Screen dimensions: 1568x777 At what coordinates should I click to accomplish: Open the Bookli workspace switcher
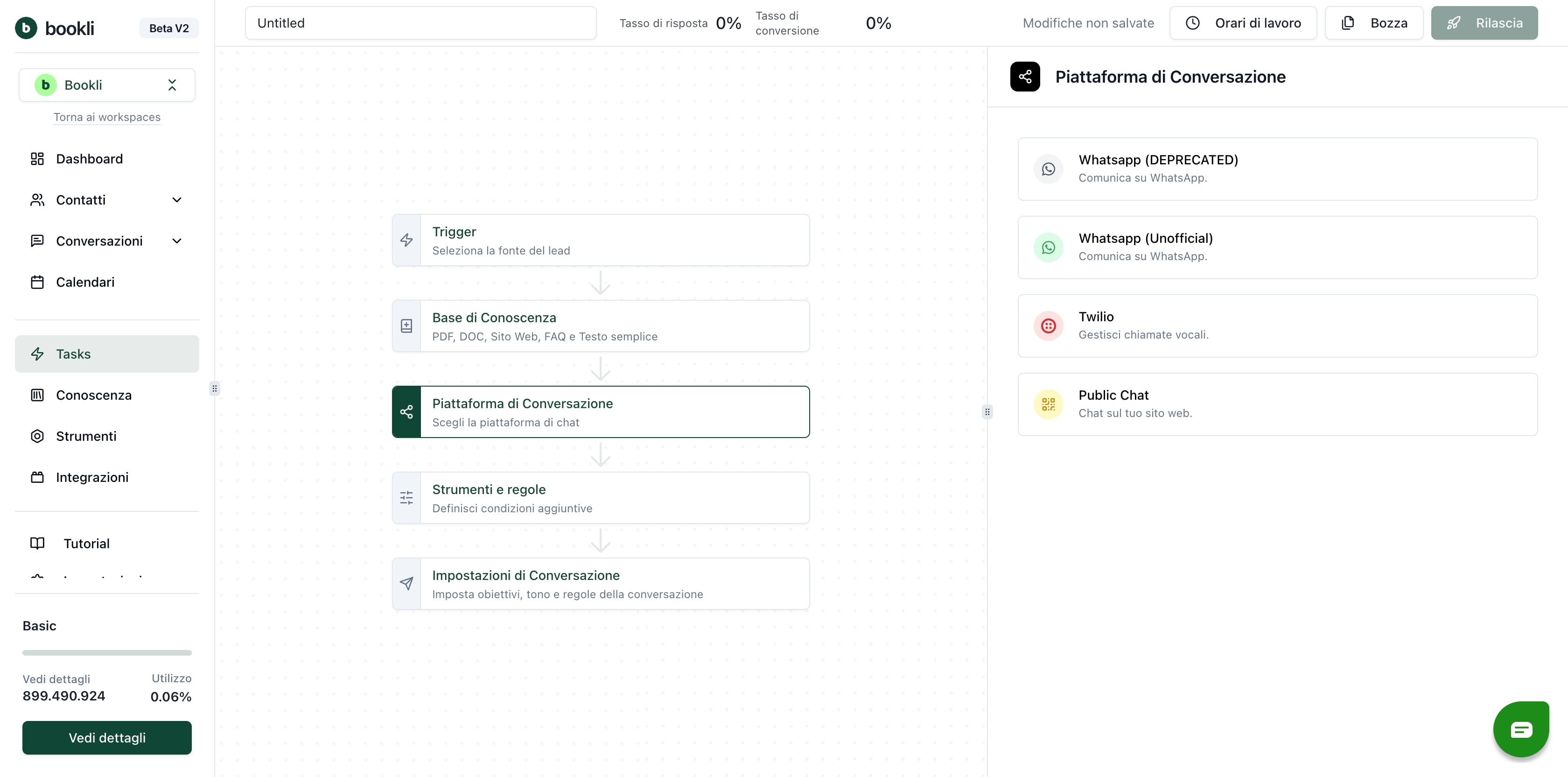(x=106, y=85)
